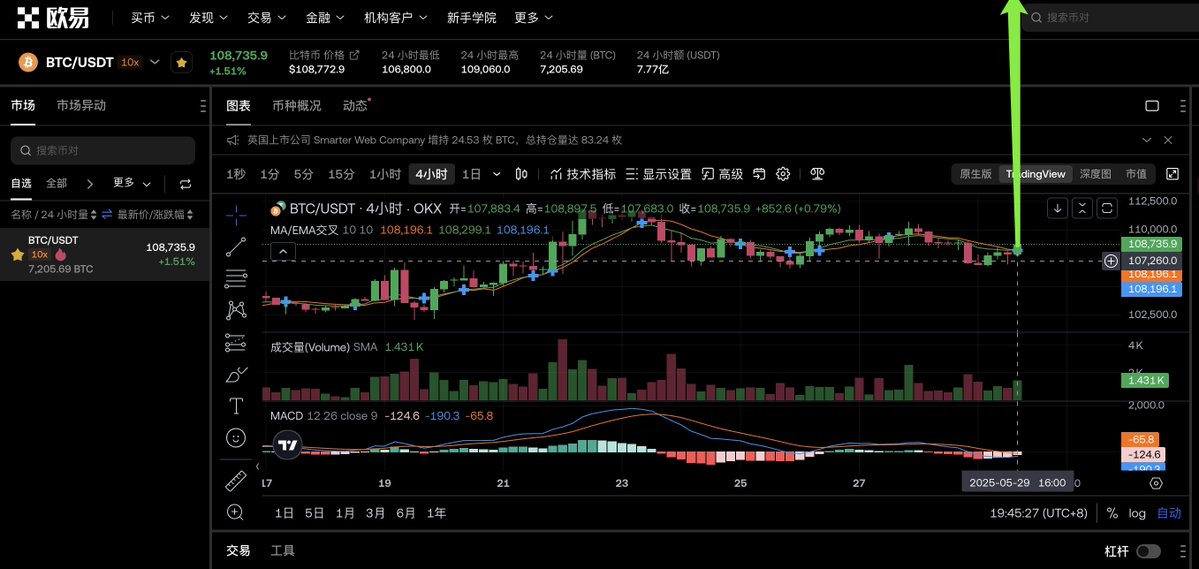This screenshot has width=1199, height=569.
Task: Switch to 币种概况 tab
Action: (x=297, y=106)
